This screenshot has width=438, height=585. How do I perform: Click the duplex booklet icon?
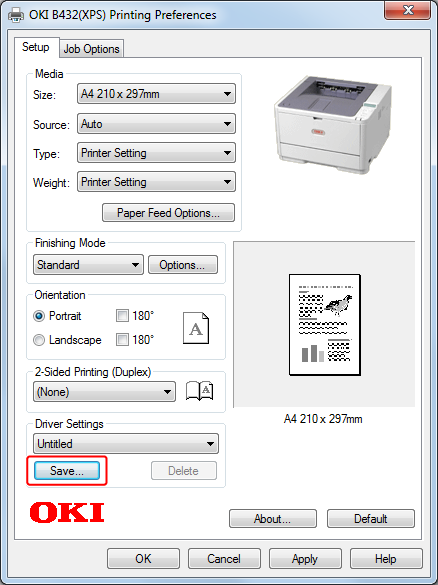(200, 391)
